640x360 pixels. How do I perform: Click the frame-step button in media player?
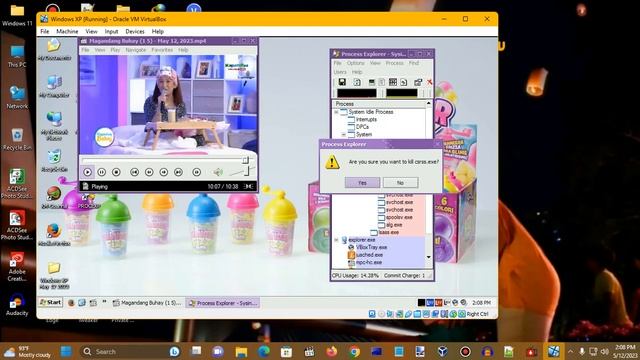(x=196, y=172)
